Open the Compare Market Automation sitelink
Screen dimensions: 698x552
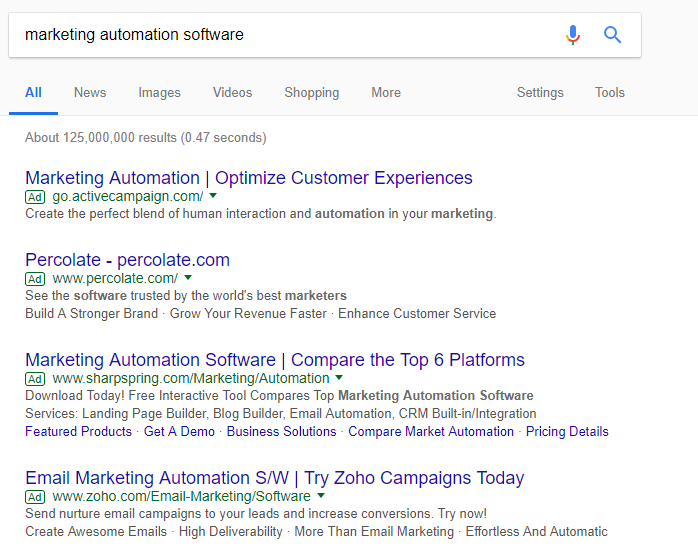pyautogui.click(x=431, y=431)
